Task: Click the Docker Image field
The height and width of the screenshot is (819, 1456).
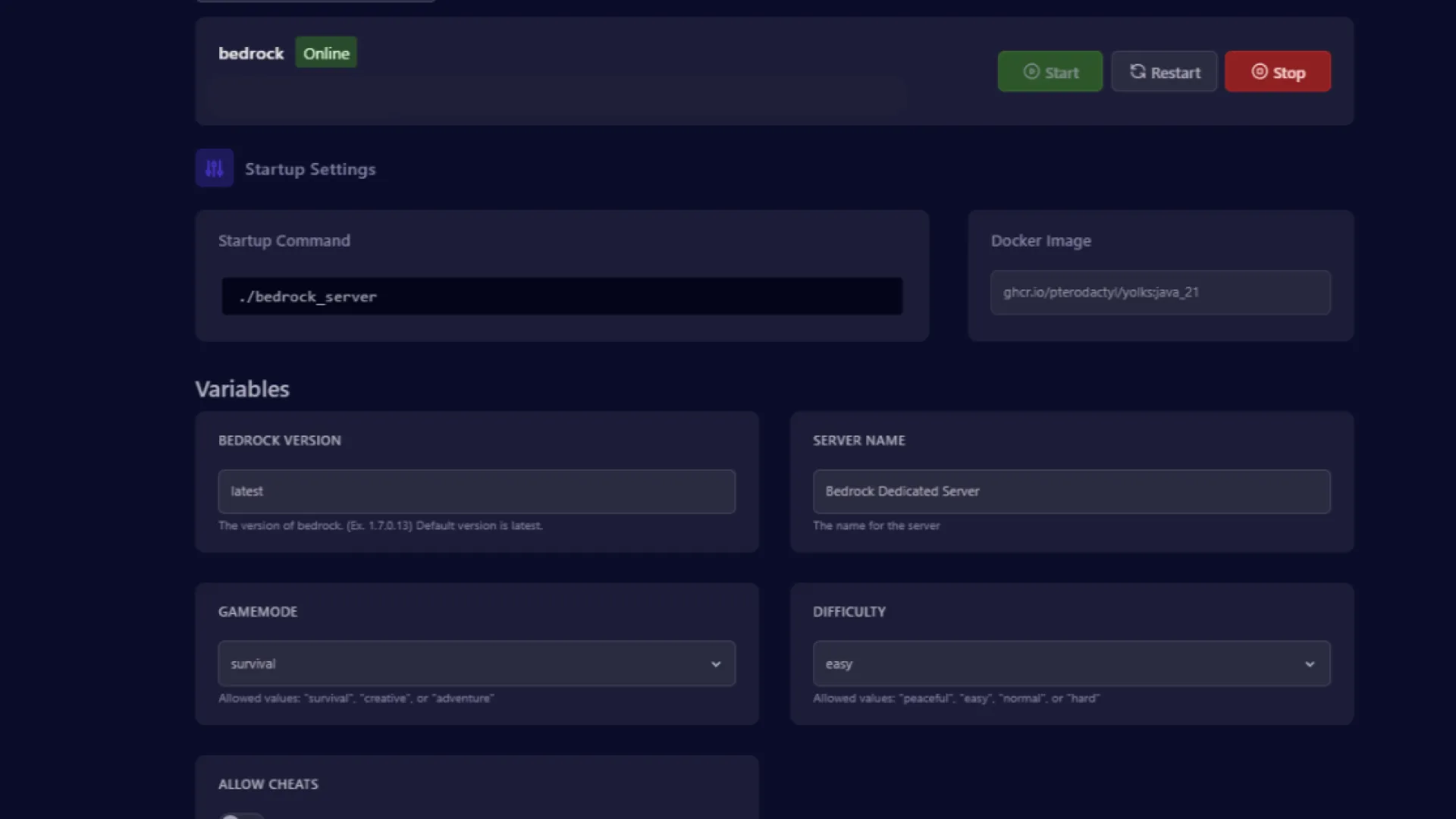Action: click(1159, 293)
